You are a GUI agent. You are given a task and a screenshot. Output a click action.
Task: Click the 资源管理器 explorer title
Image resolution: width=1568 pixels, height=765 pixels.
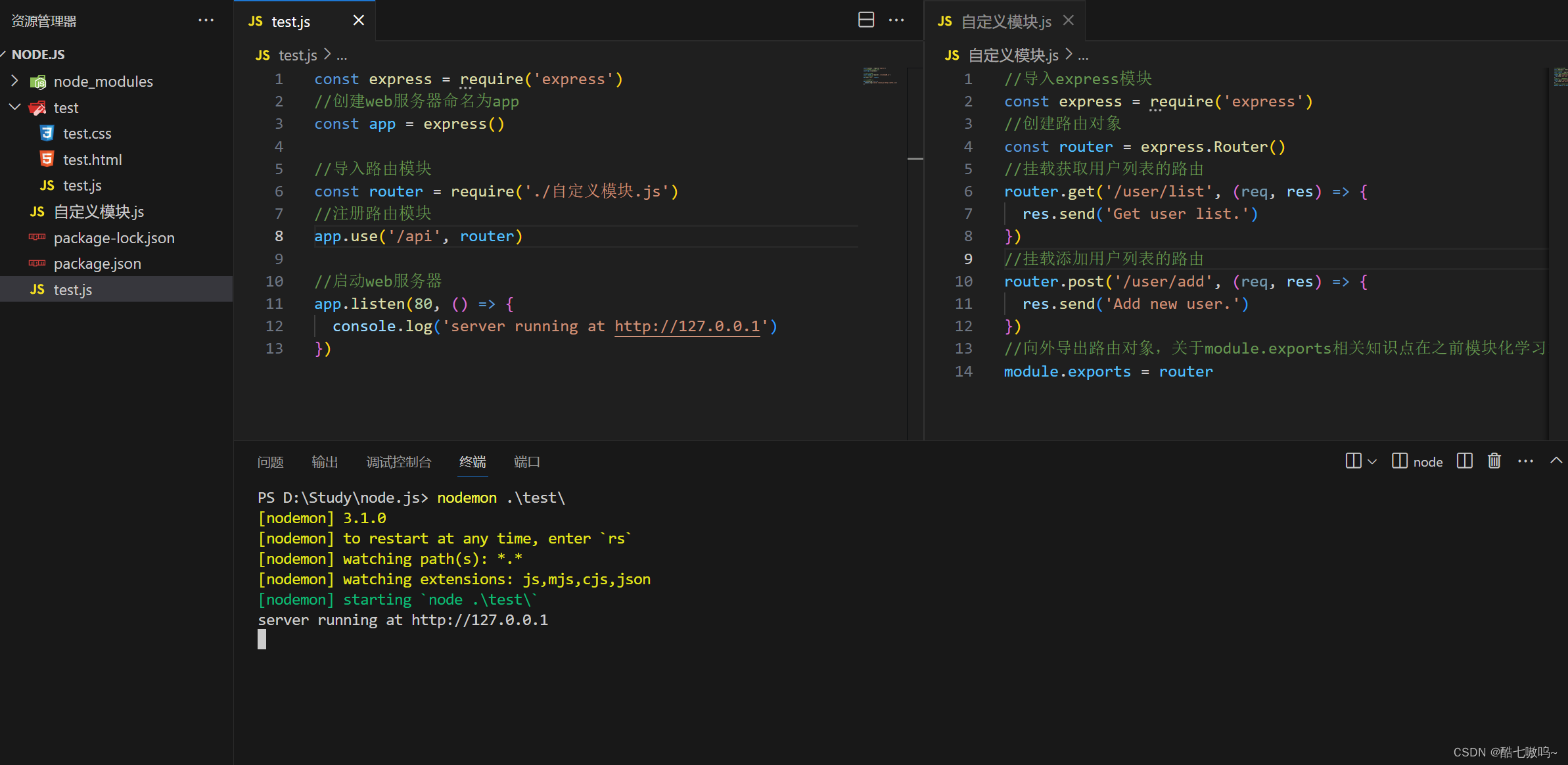click(44, 21)
